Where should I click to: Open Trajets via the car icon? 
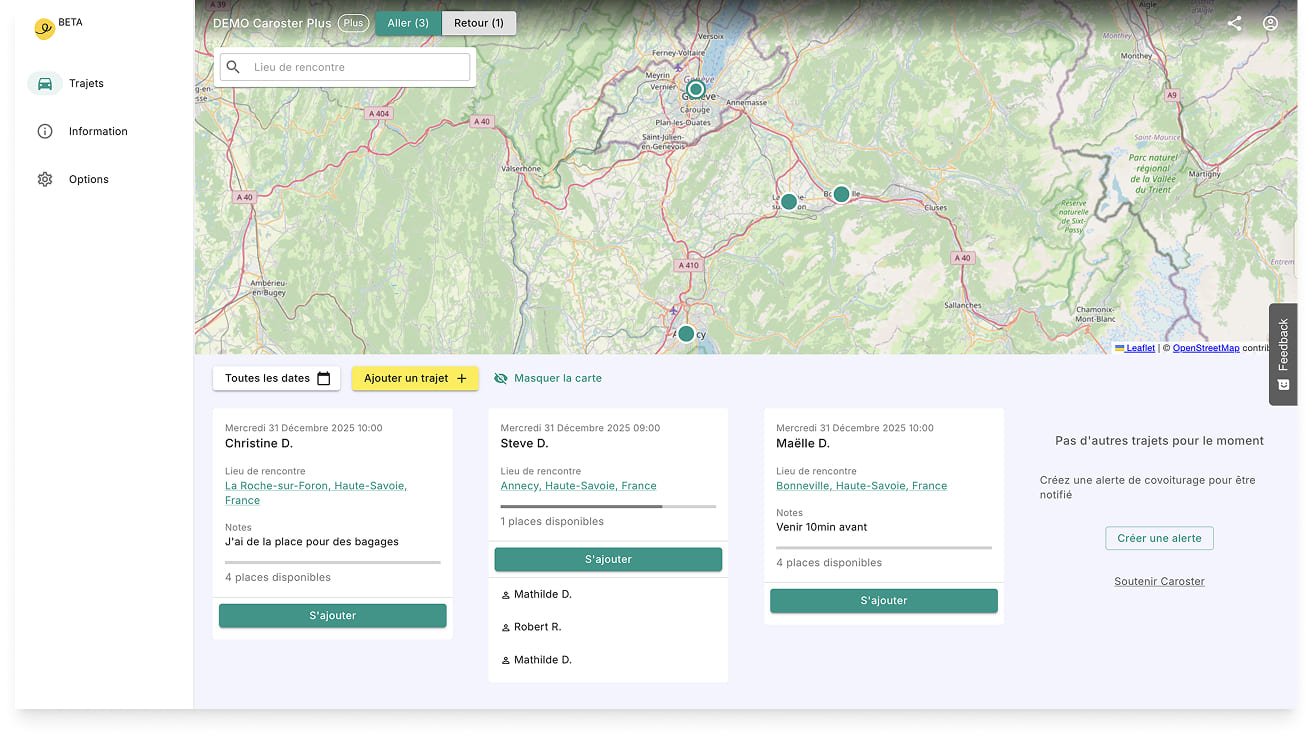[45, 84]
